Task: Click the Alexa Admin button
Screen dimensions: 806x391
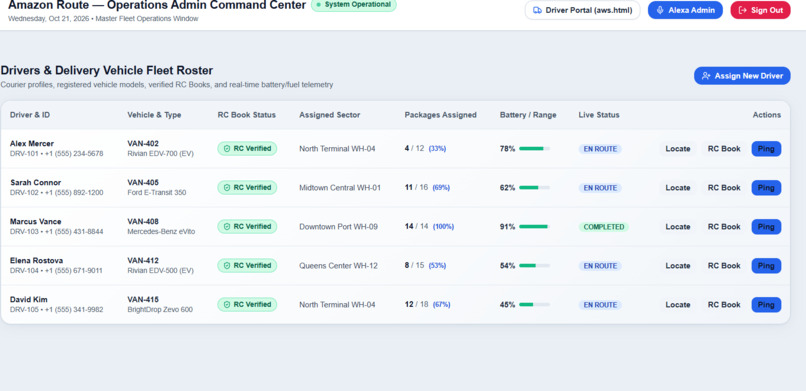Action: tap(685, 10)
